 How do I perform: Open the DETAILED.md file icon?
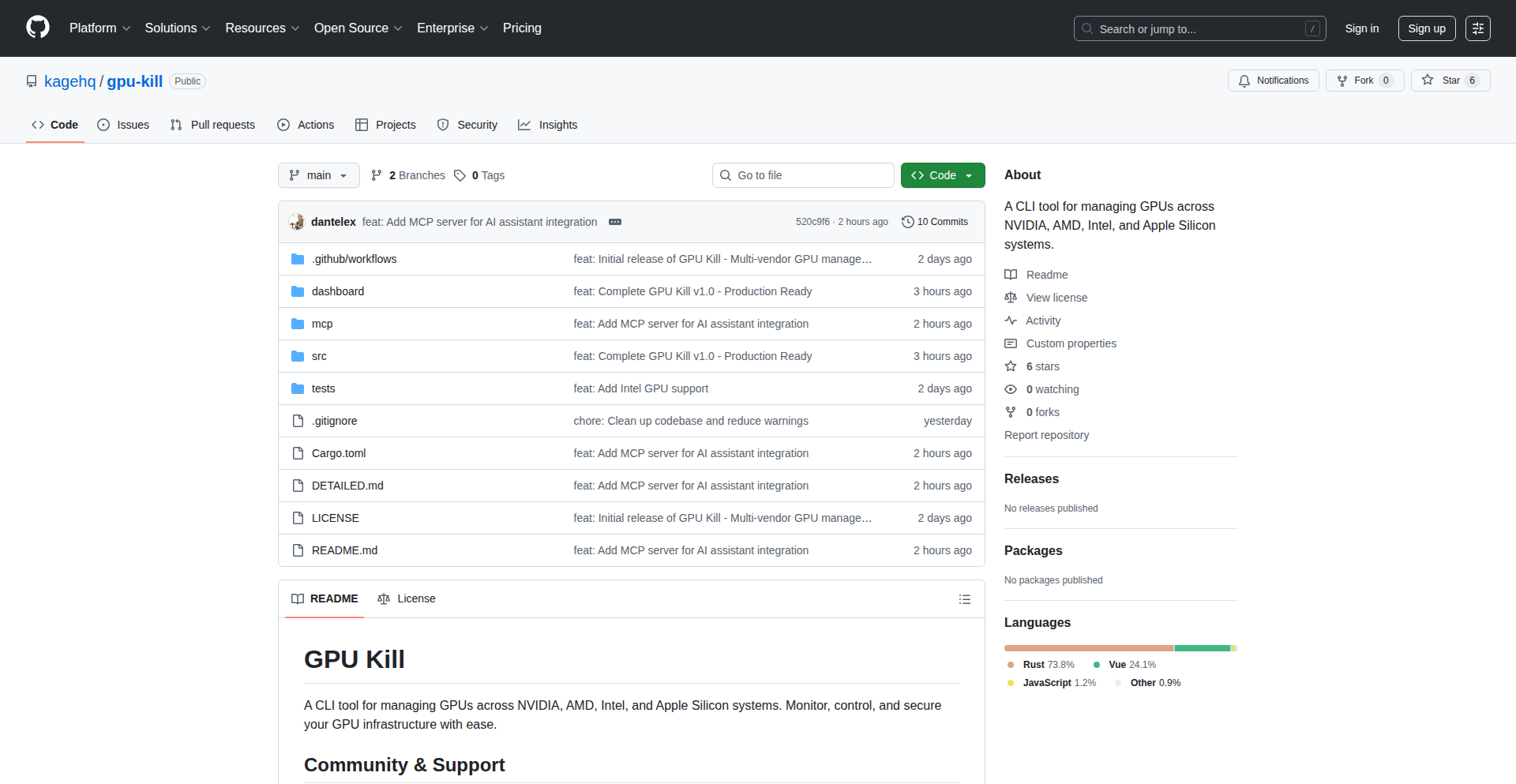(298, 486)
